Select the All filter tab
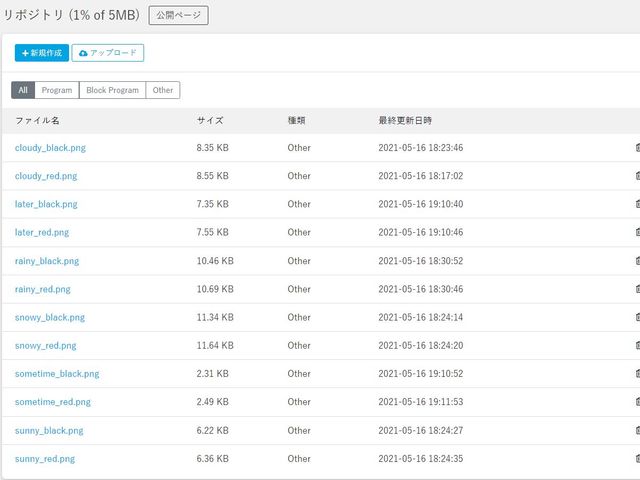Viewport: 640px width, 480px height. [x=23, y=90]
